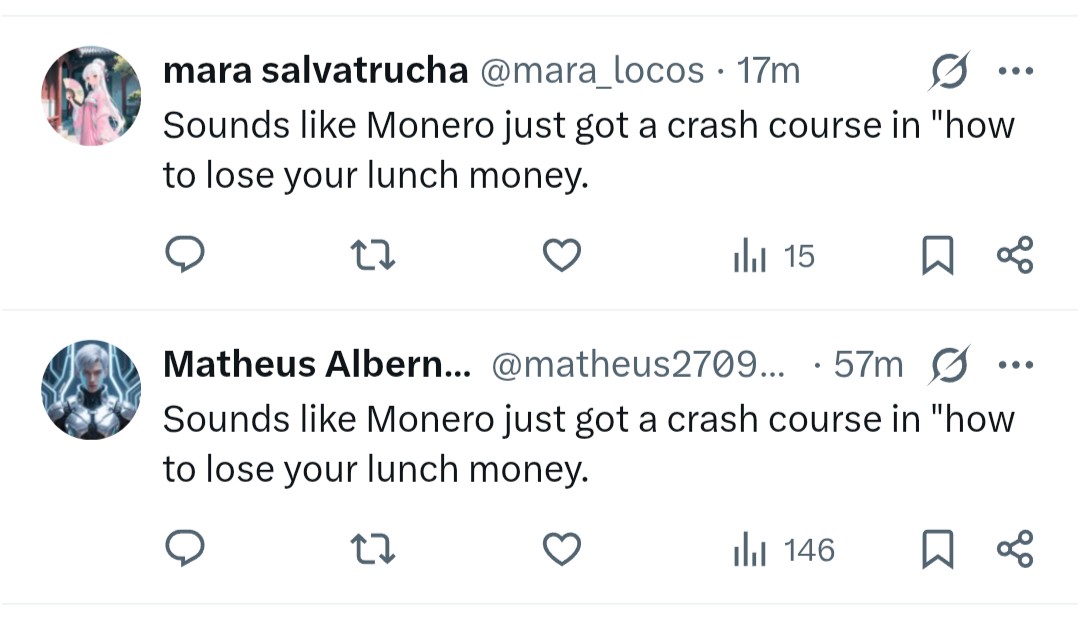Bookmark mara salvatrucha's tweet
The image size is (1080, 637).
tap(936, 257)
